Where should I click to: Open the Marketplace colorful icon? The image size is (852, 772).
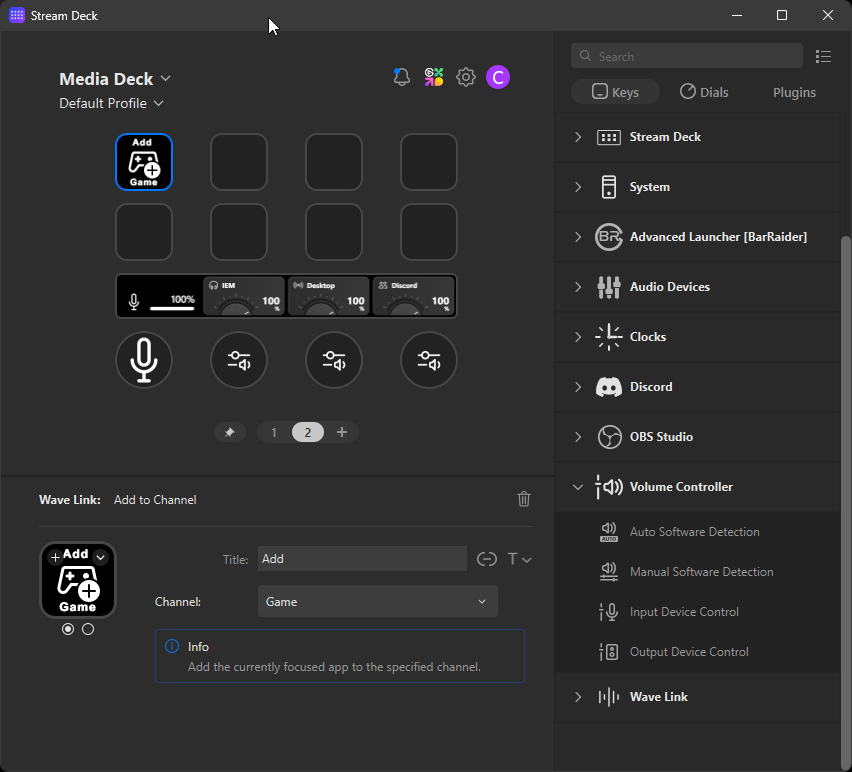point(434,77)
